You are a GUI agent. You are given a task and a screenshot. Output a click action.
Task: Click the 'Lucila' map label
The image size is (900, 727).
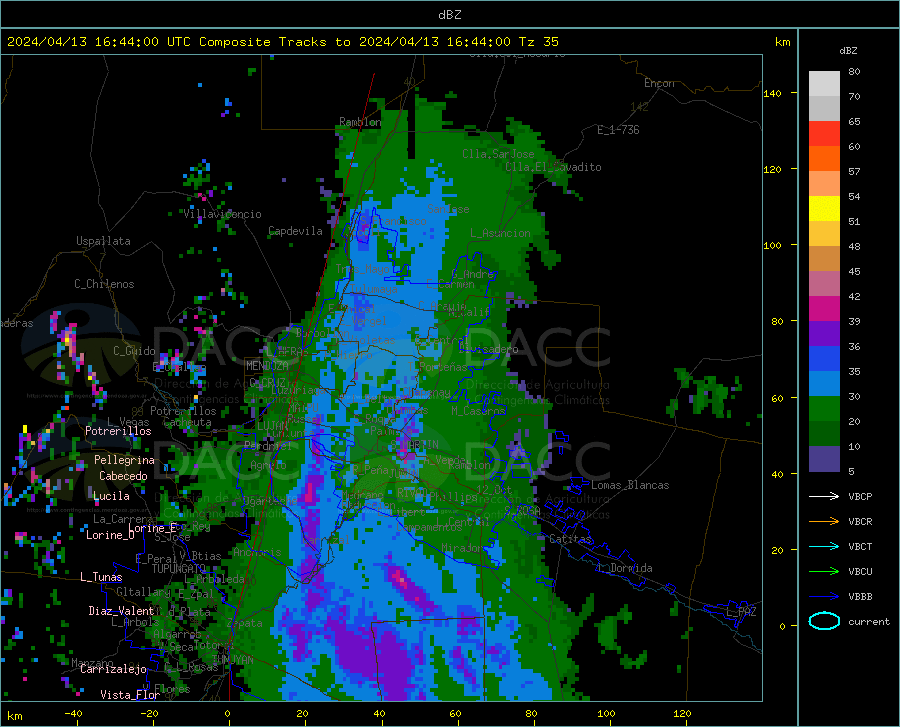point(111,496)
